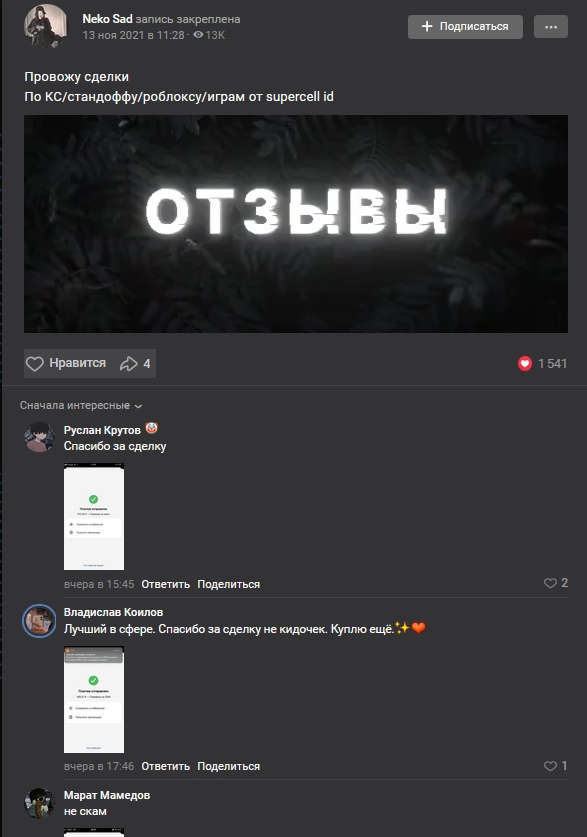Open payment screenshot in Владислав Коилов's comment
Screen dimensions: 587x837
coord(94,699)
